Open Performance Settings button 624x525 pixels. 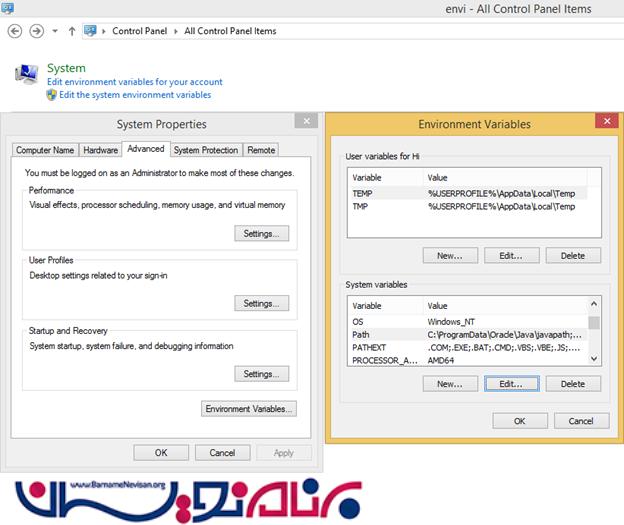point(261,234)
